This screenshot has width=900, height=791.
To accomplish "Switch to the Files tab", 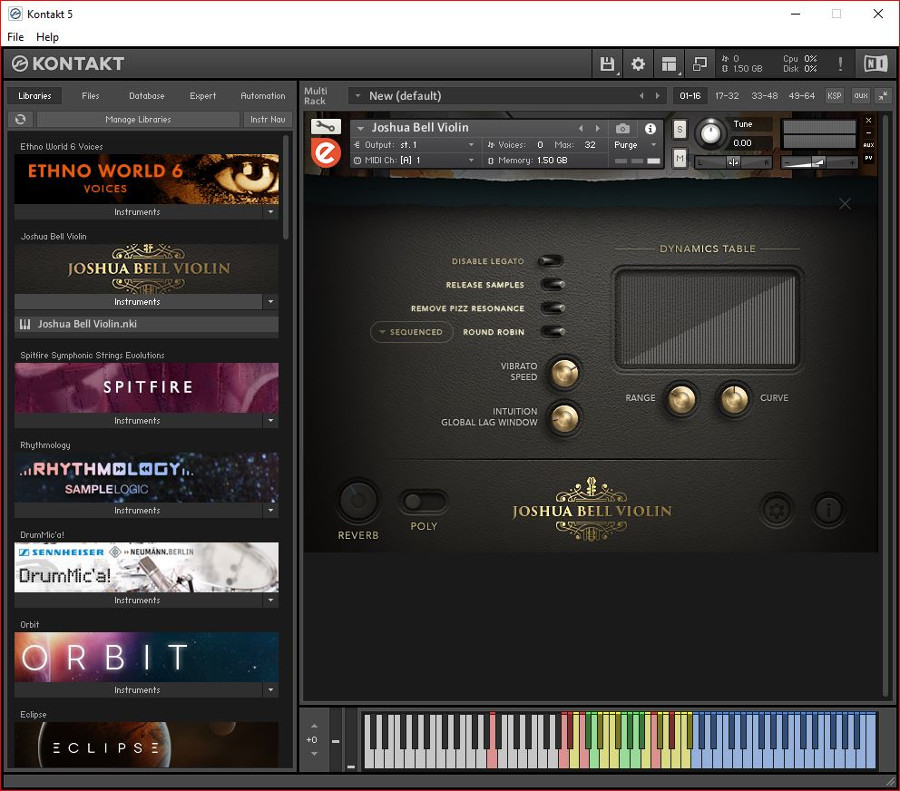I will tap(90, 96).
